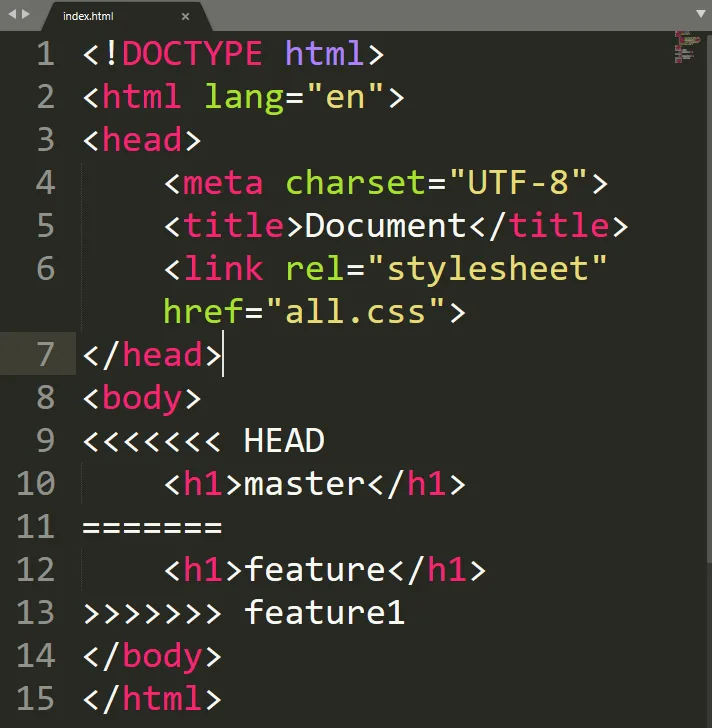The width and height of the screenshot is (712, 728).
Task: Switch to the index.html tab
Action: [x=125, y=16]
